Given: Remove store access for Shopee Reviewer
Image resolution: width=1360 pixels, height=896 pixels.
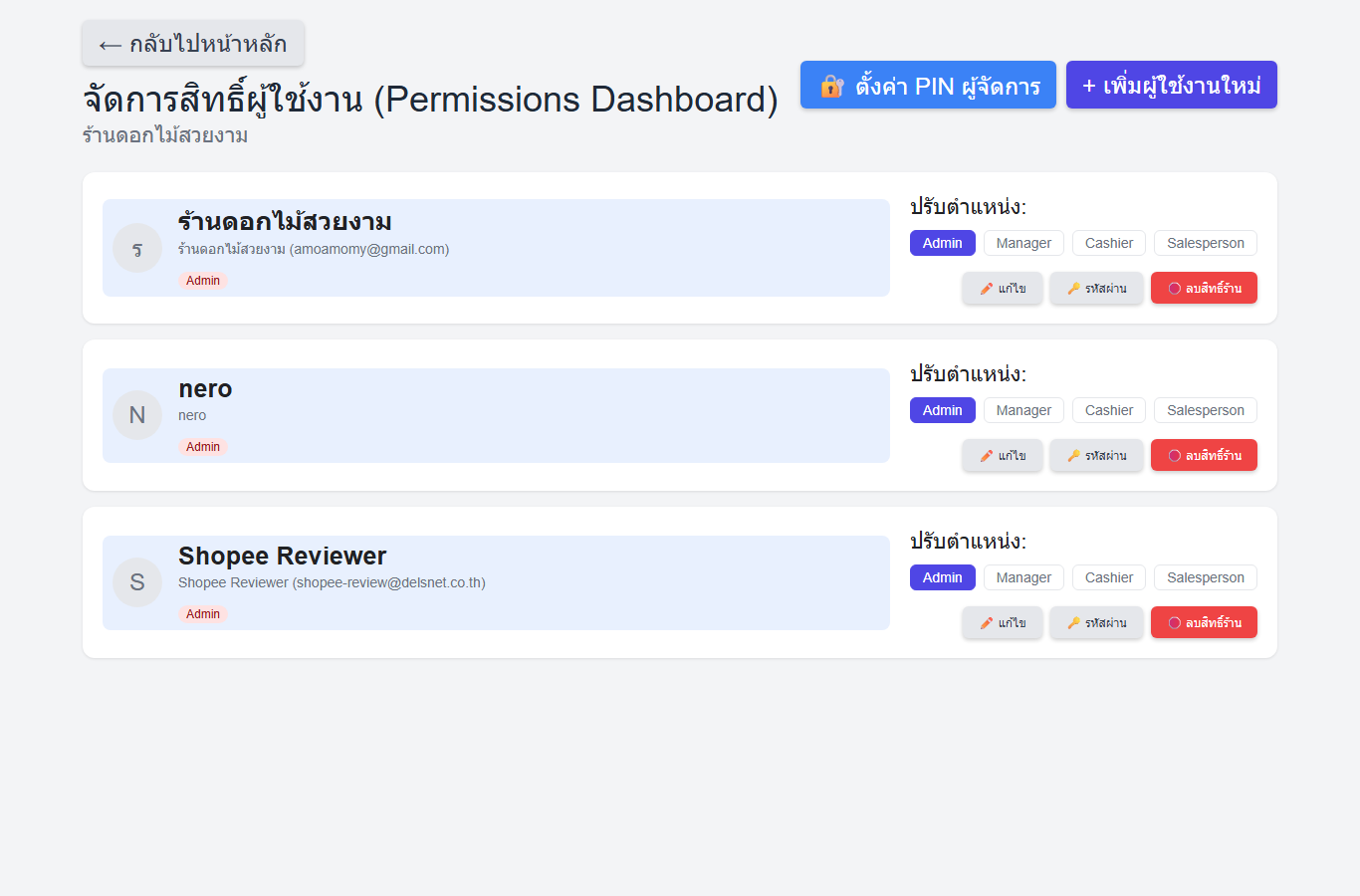Looking at the screenshot, I should 1204,622.
